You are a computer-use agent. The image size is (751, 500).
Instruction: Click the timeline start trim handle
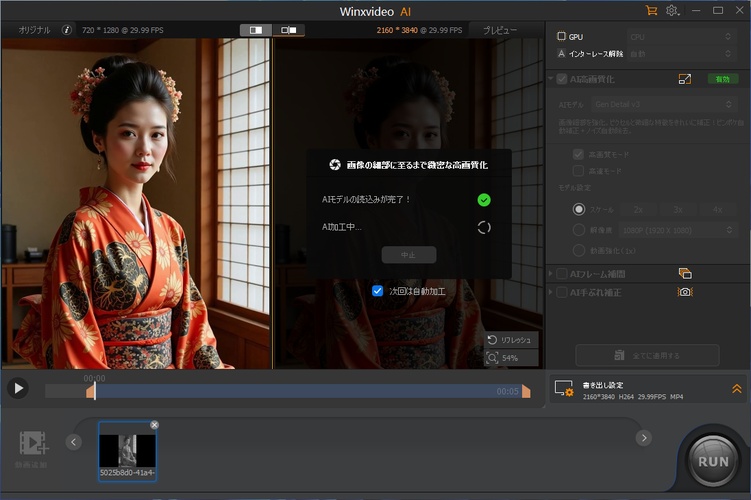[91, 392]
